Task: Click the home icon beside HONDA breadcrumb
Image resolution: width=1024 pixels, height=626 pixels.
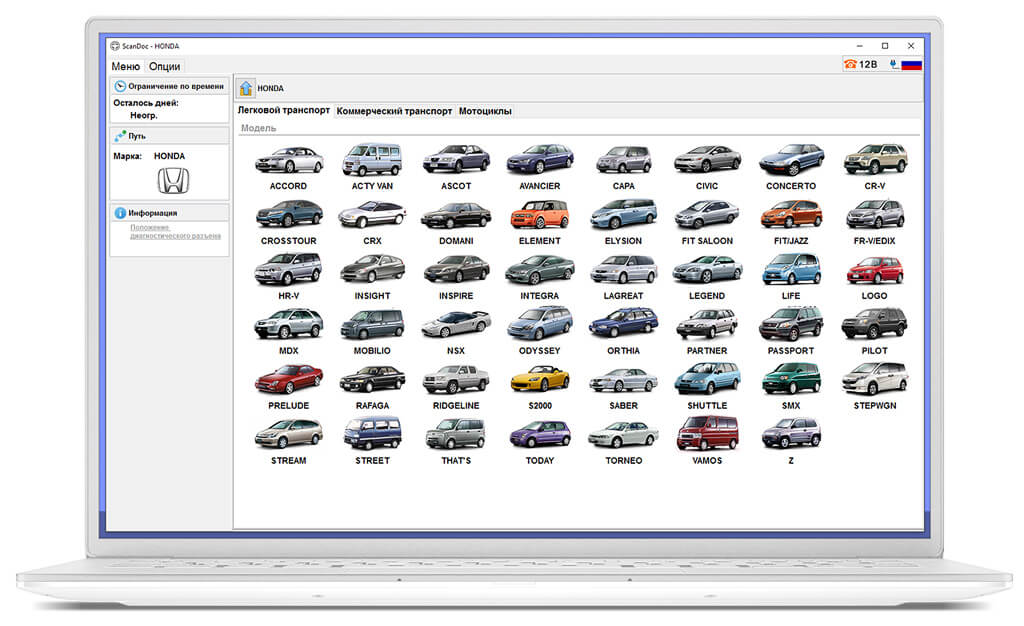Action: (x=246, y=88)
